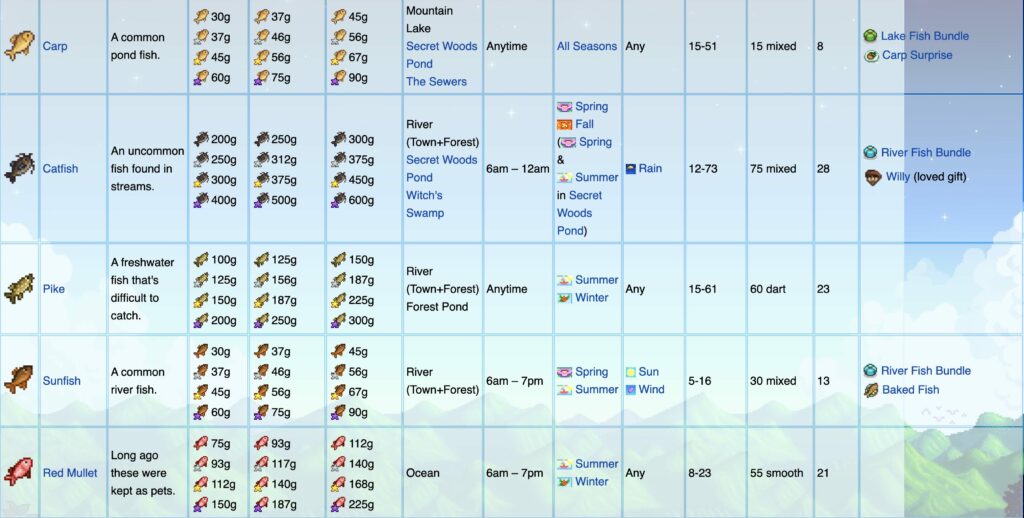This screenshot has height=518, width=1024.
Task: Select the '8-23' Red Mullet size cell
Action: tap(699, 473)
